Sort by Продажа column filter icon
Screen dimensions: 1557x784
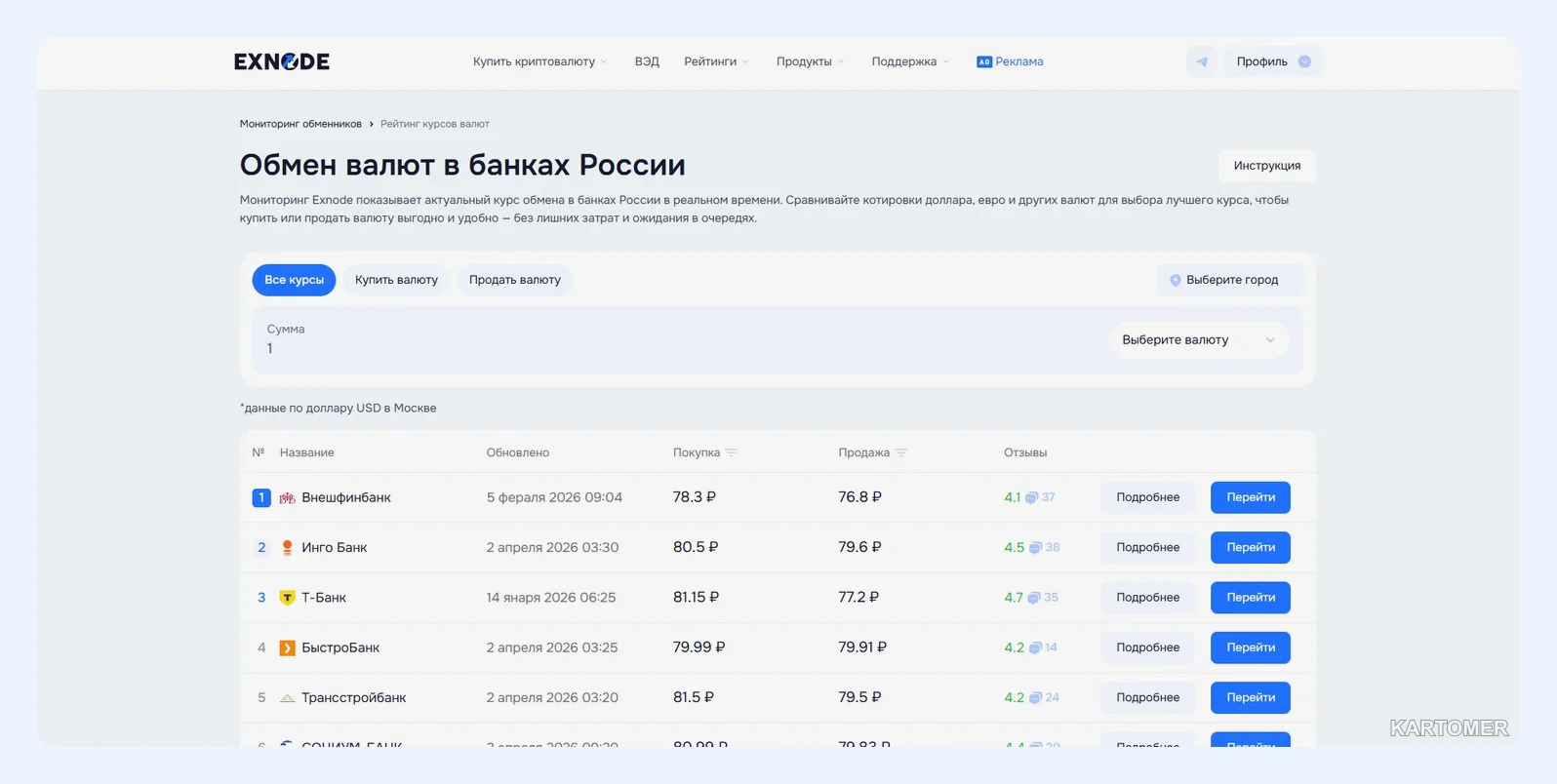[901, 452]
